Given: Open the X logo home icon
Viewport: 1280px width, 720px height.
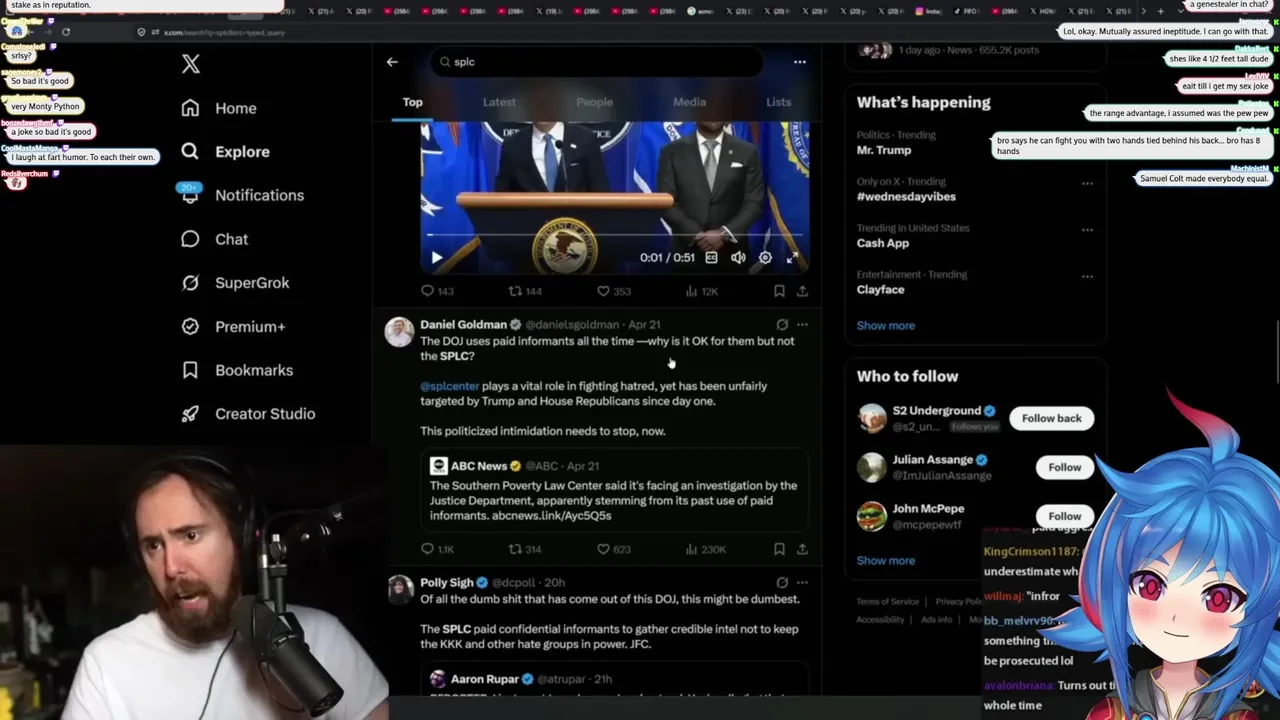Looking at the screenshot, I should pyautogui.click(x=191, y=64).
